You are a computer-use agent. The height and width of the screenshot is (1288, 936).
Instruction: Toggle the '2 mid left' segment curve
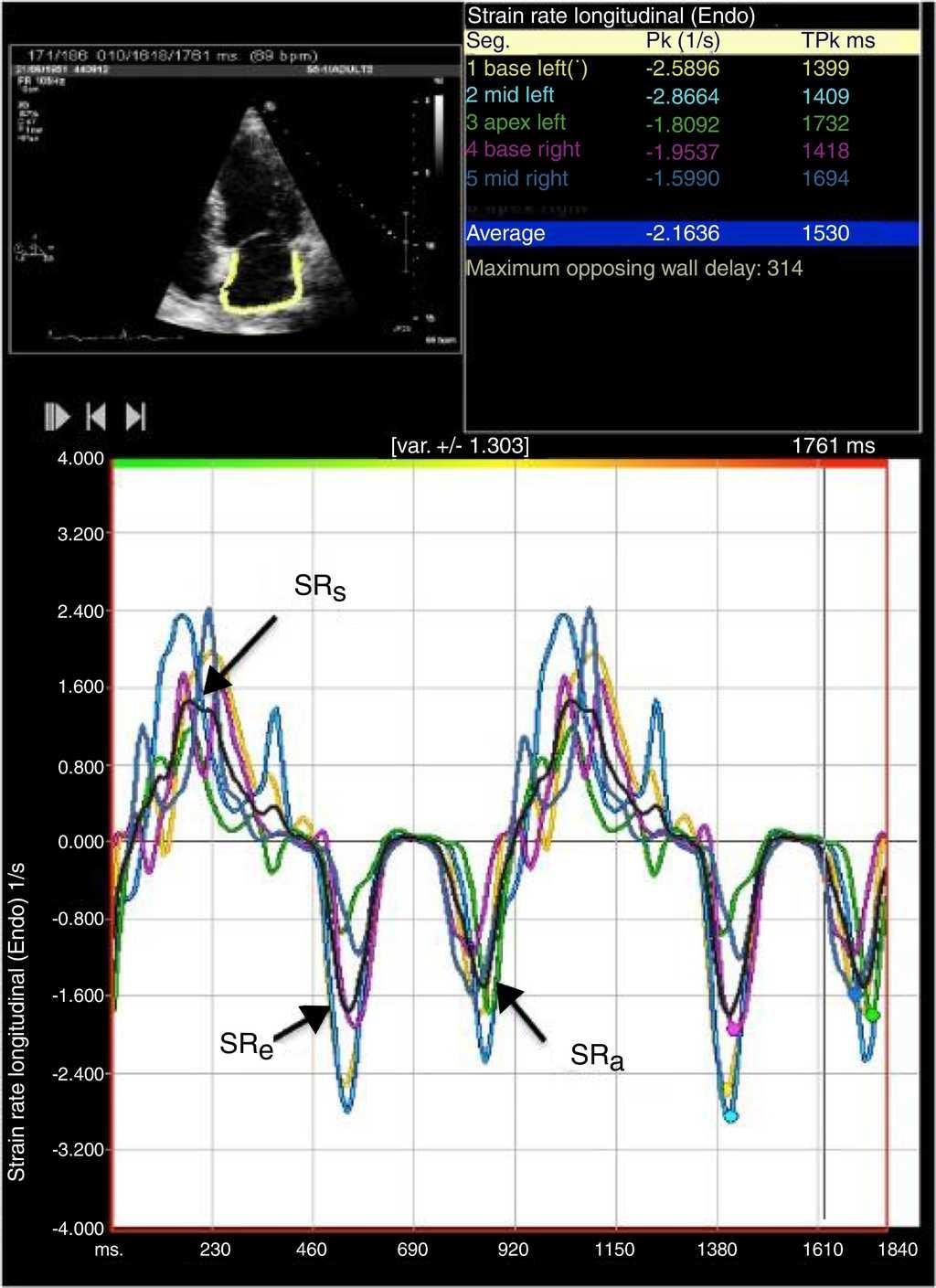coord(510,95)
